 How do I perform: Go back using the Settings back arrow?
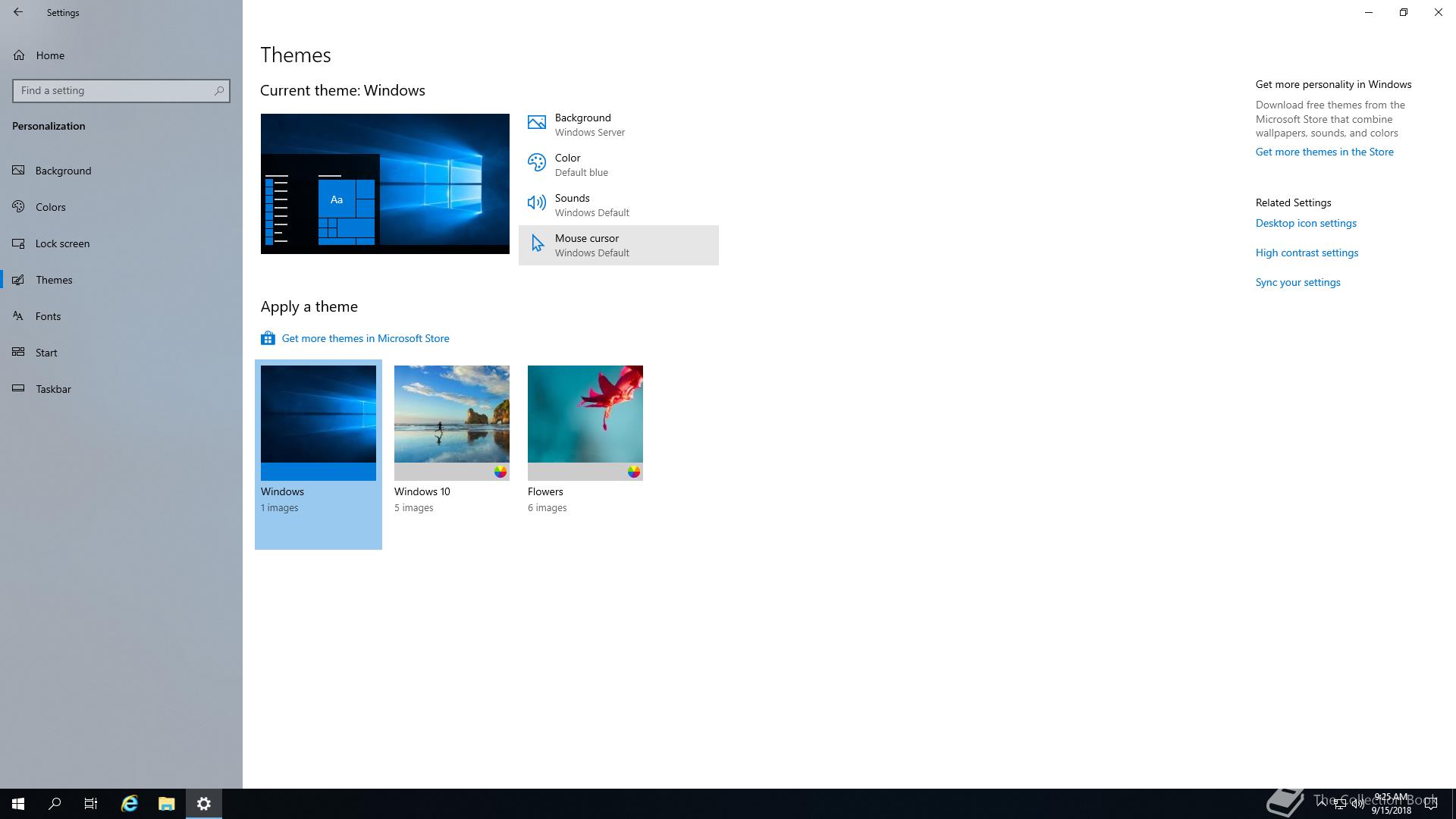pyautogui.click(x=18, y=12)
